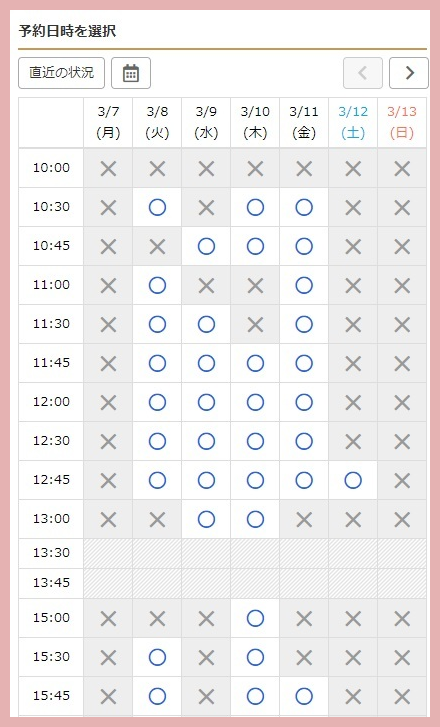Select 3/8 circle at 11:45
This screenshot has height=727, width=440.
(157, 364)
